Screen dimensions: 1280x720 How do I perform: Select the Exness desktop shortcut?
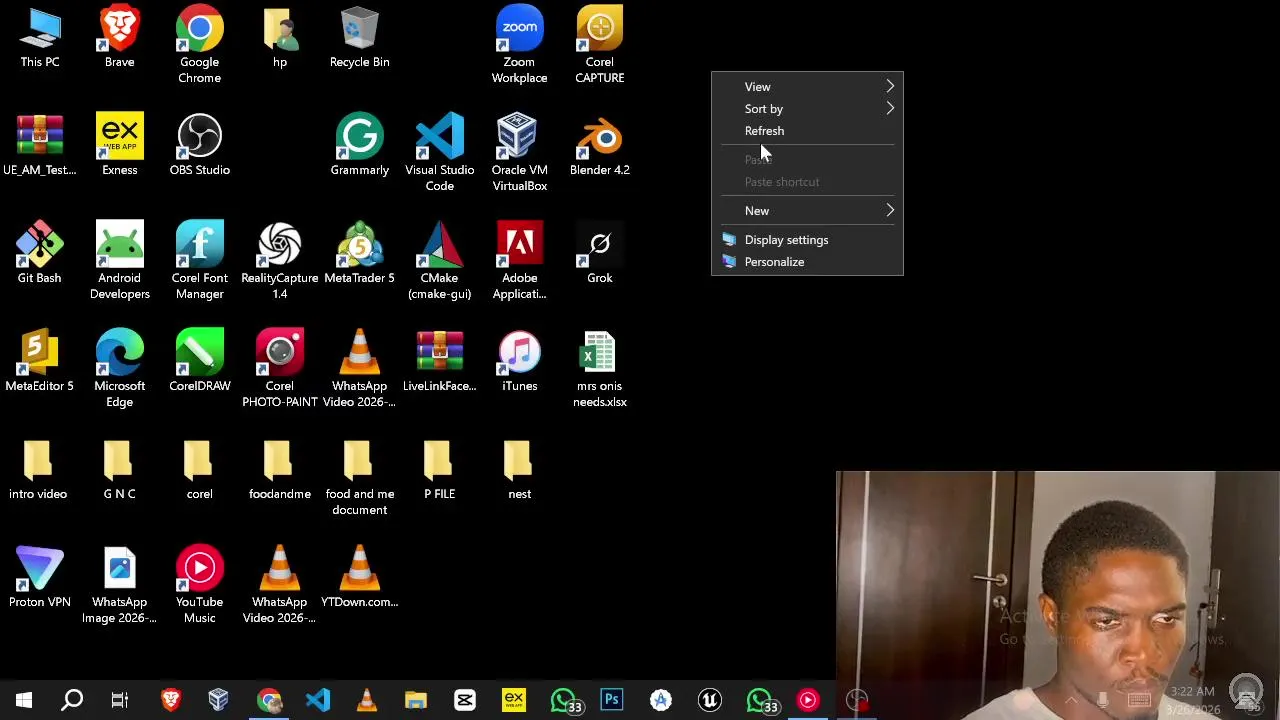(x=120, y=146)
